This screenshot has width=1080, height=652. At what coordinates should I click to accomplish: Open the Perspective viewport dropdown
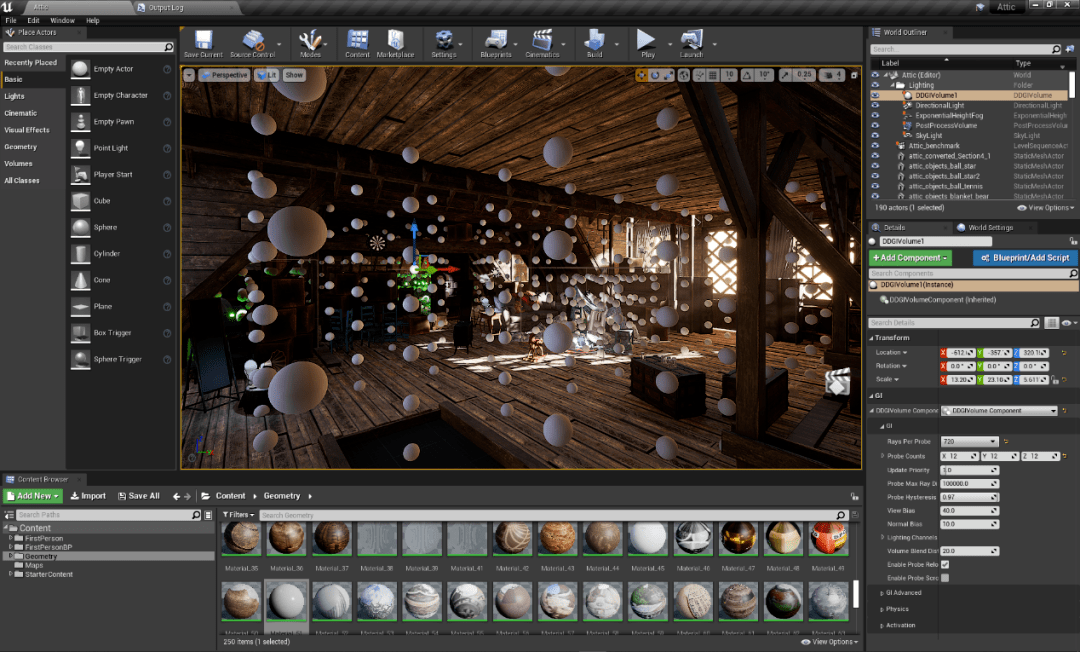224,74
